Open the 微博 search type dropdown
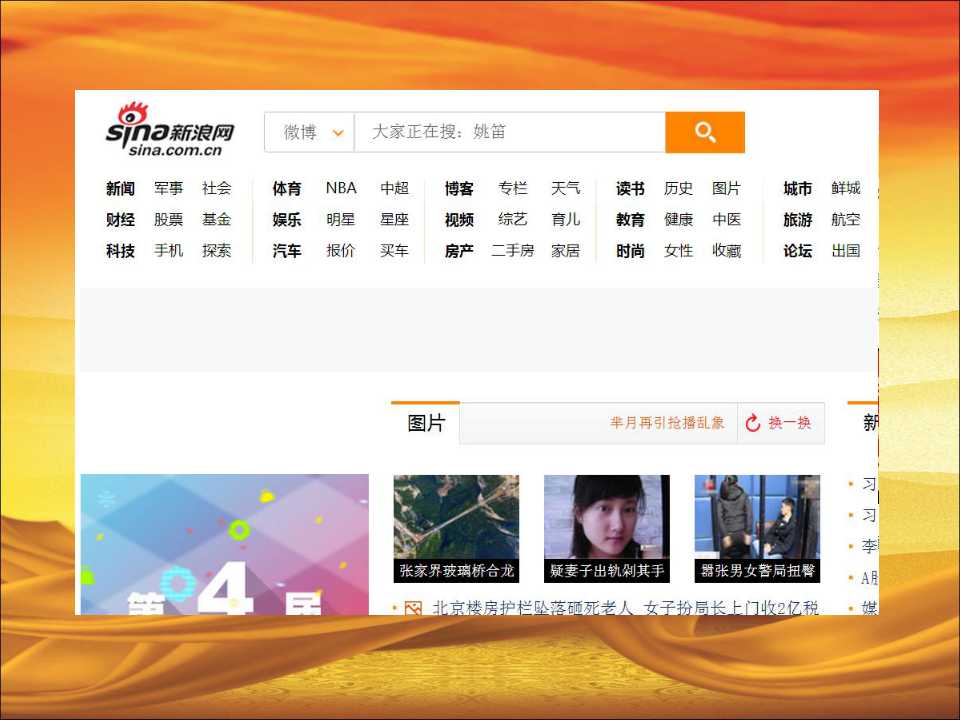The height and width of the screenshot is (720, 960). [x=309, y=132]
